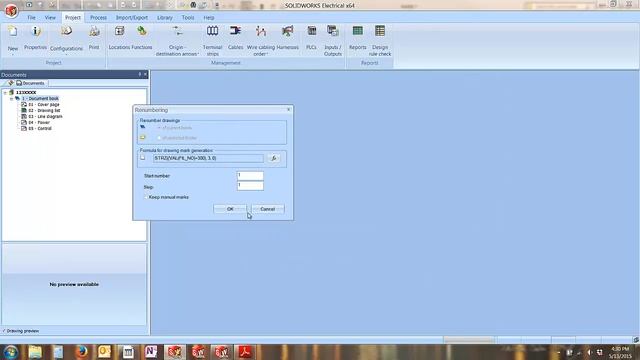The width and height of the screenshot is (640, 360).
Task: Click the taskbar clock
Action: (620, 353)
